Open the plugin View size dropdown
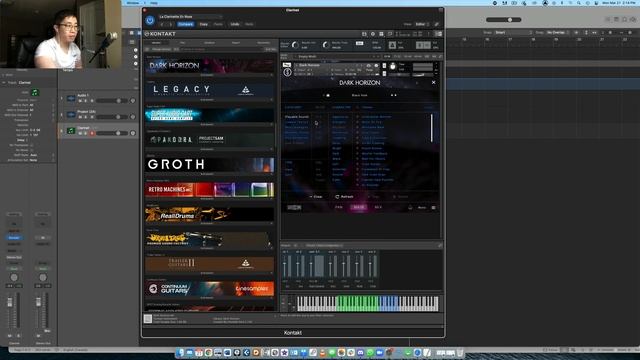The image size is (640, 360). click(x=421, y=24)
